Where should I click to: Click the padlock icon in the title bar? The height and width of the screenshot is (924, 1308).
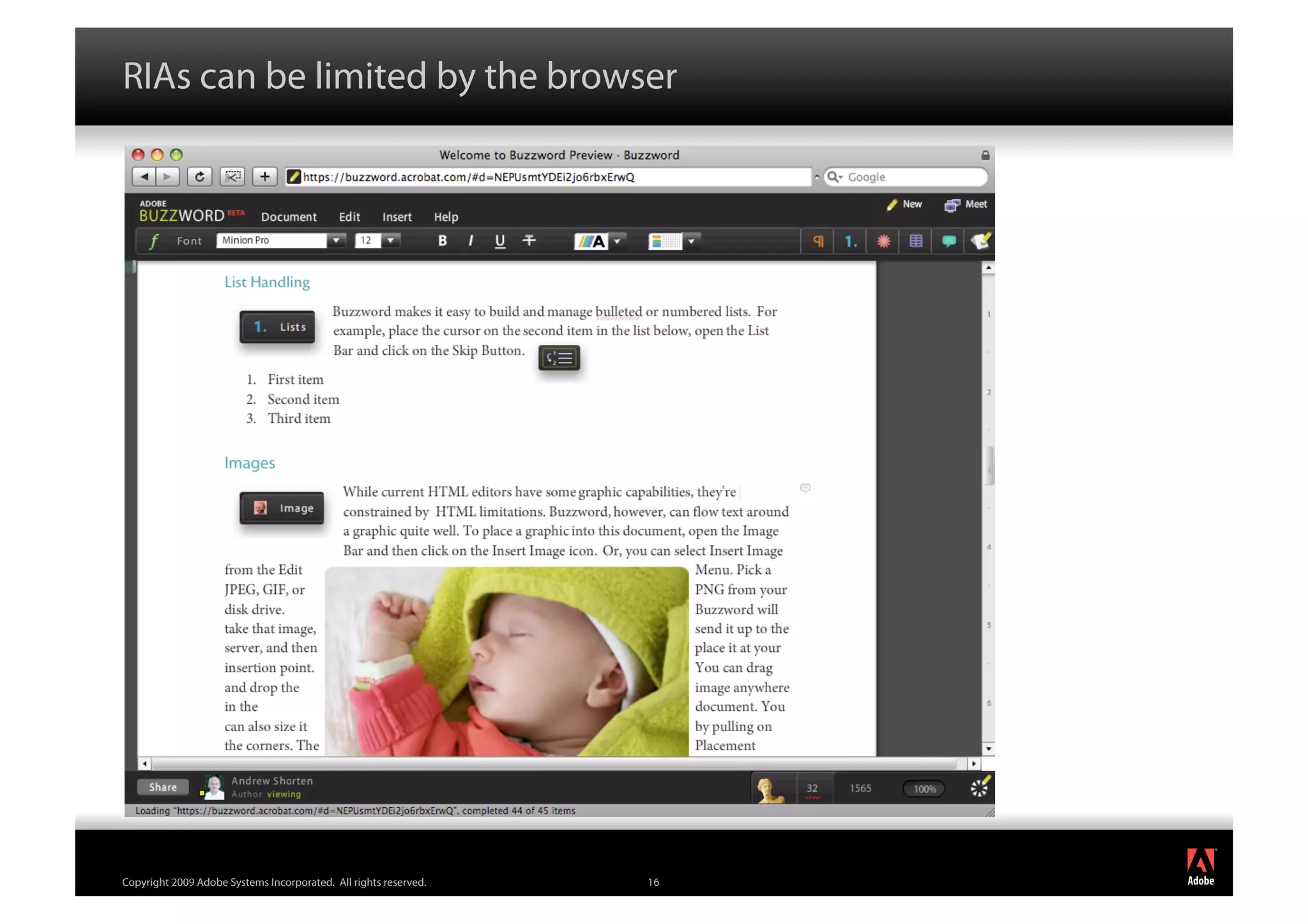(985, 155)
